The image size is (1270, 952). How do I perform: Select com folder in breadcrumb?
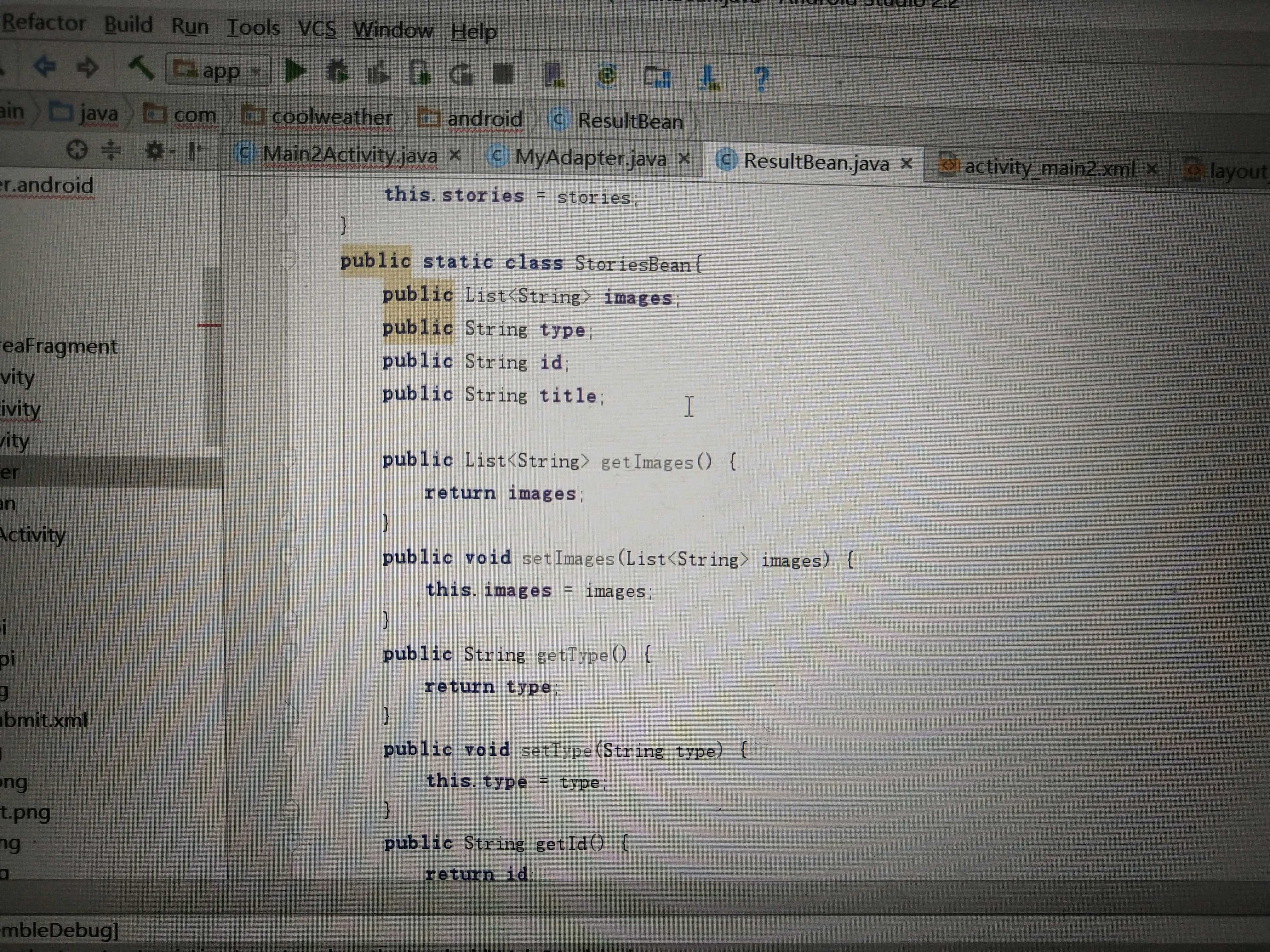tap(180, 115)
